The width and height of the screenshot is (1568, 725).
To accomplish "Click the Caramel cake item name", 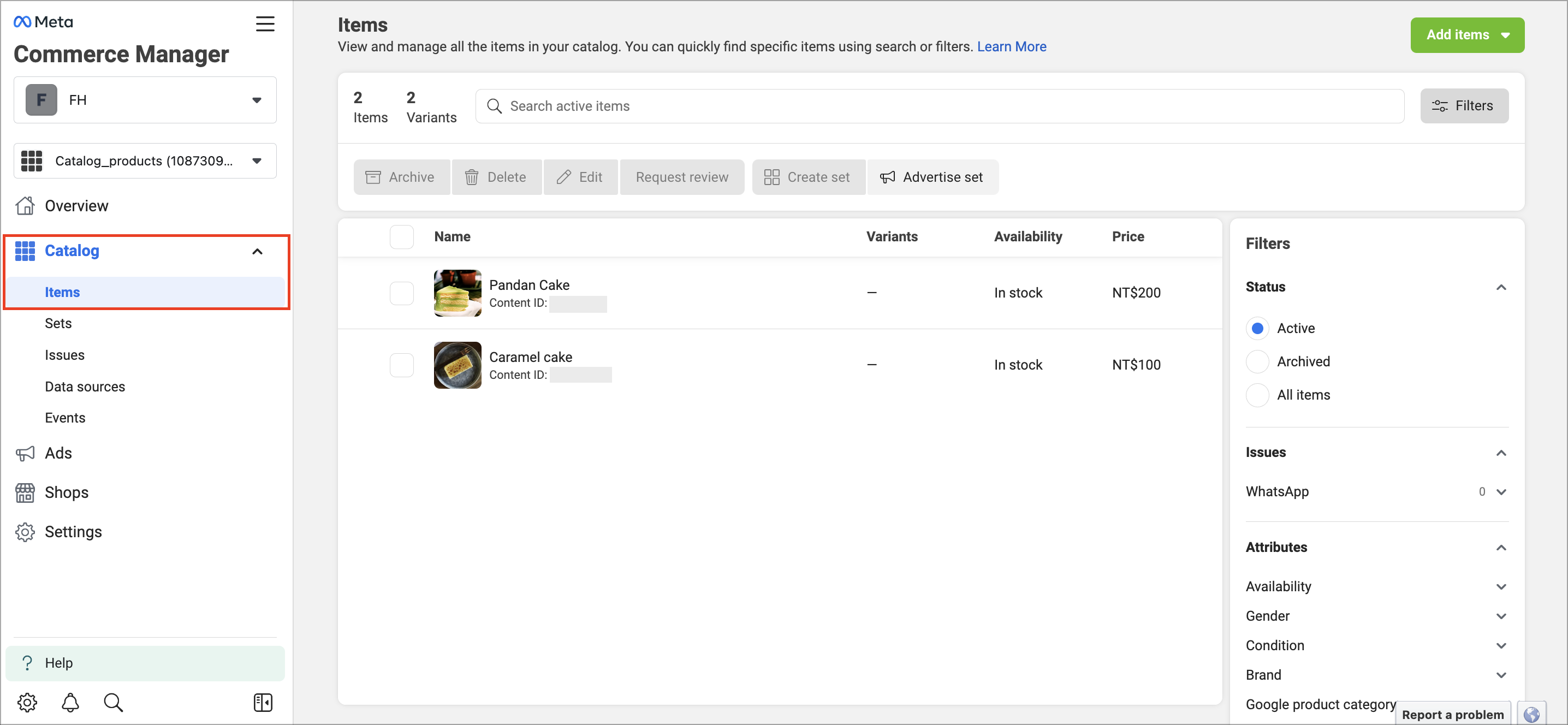I will pyautogui.click(x=530, y=358).
